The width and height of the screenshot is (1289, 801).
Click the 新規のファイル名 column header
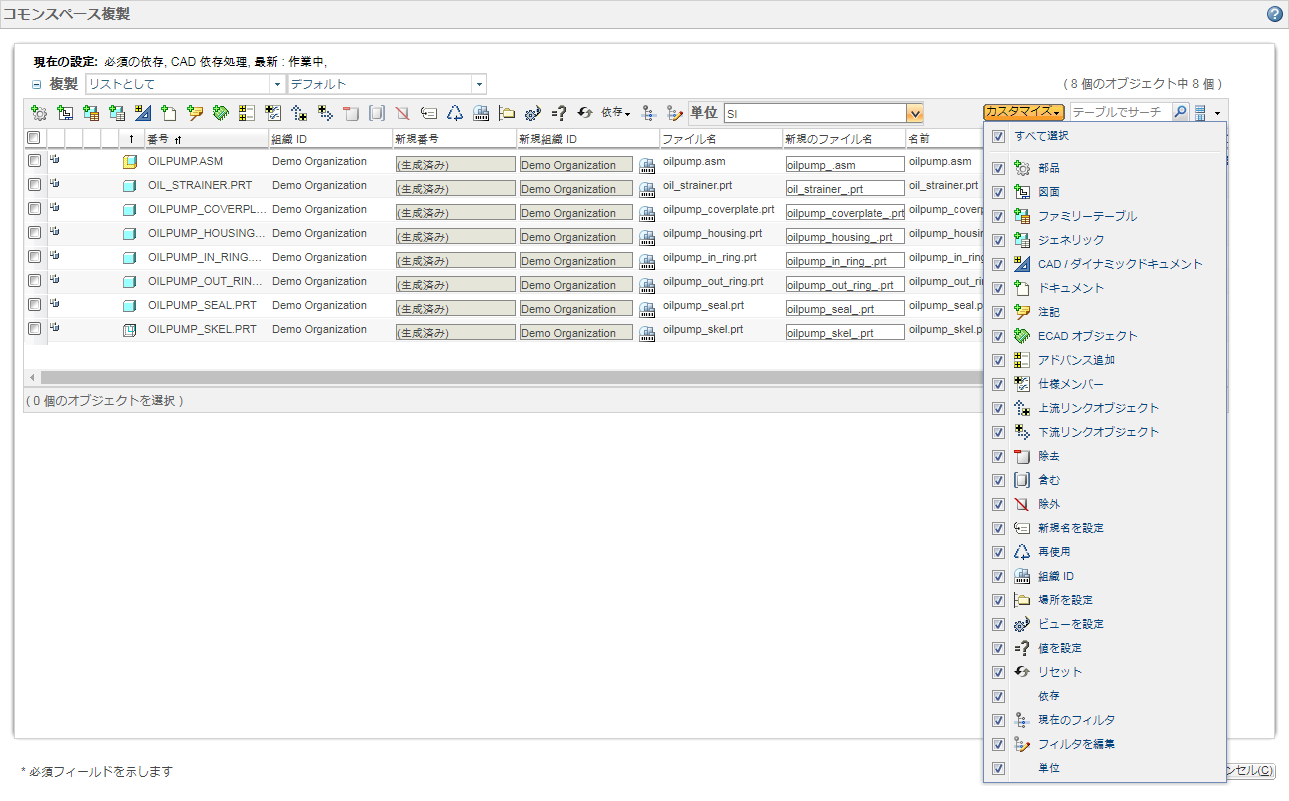[844, 138]
